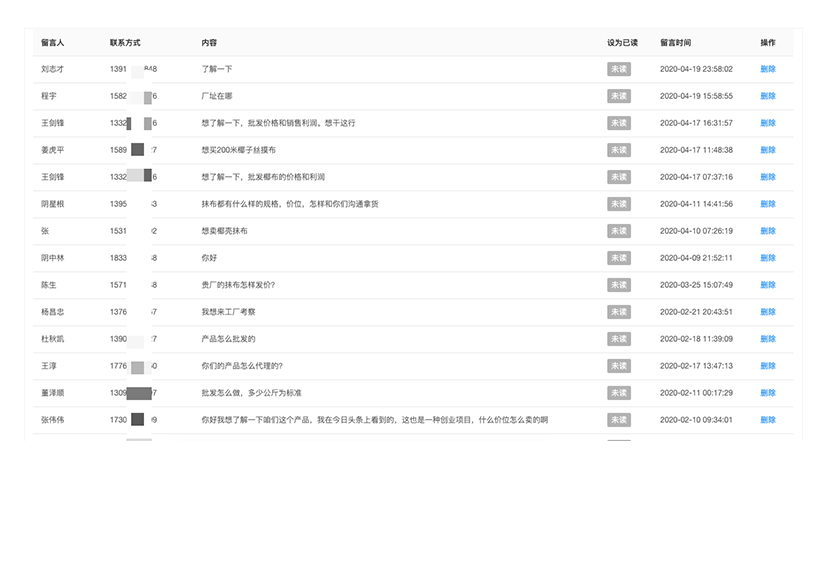
Task: Mark 杨昌忠's factory visit message as read
Action: pos(618,312)
